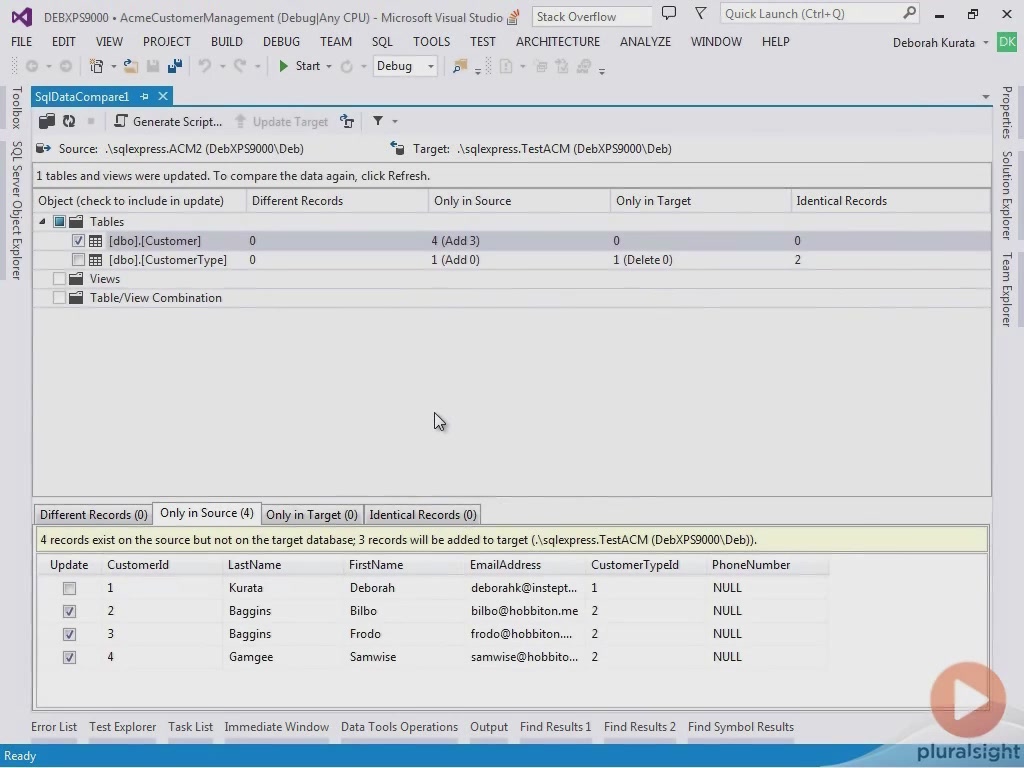The width and height of the screenshot is (1024, 768).
Task: Close the SqlDataCompare1 tab
Action: [x=163, y=96]
